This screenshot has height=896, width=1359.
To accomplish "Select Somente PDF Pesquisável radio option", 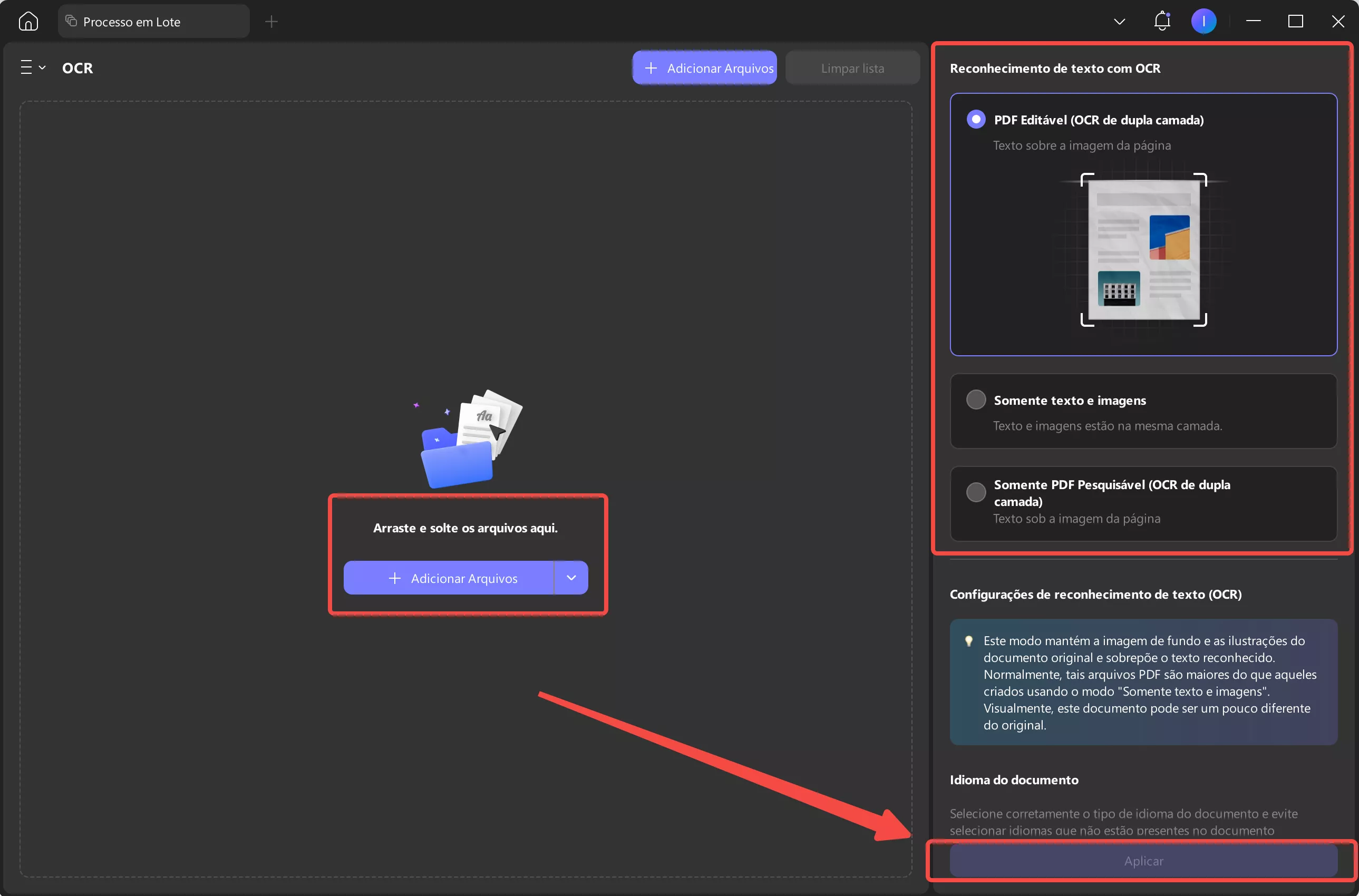I will tap(976, 492).
